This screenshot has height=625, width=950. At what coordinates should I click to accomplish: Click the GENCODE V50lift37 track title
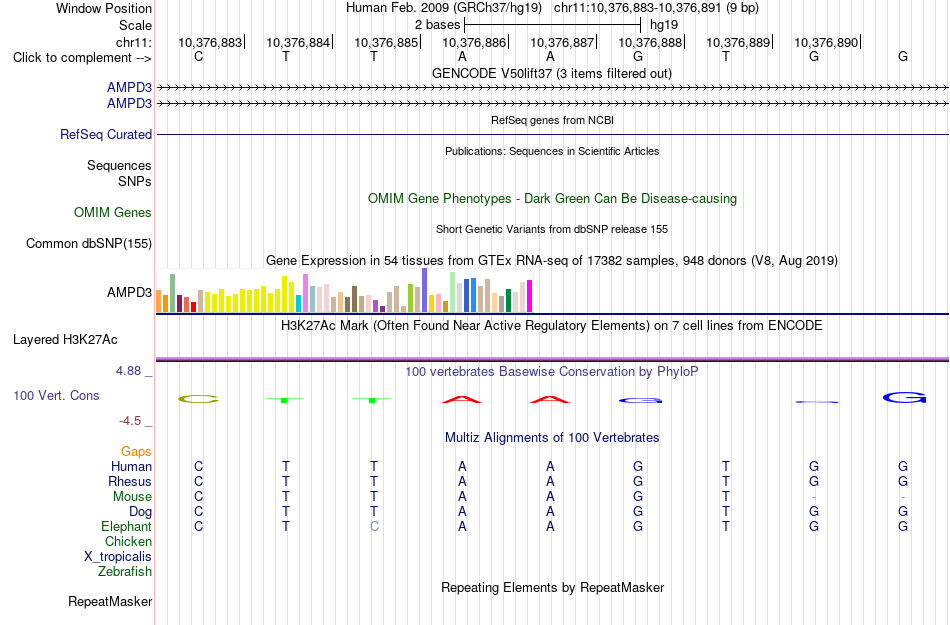click(x=552, y=74)
